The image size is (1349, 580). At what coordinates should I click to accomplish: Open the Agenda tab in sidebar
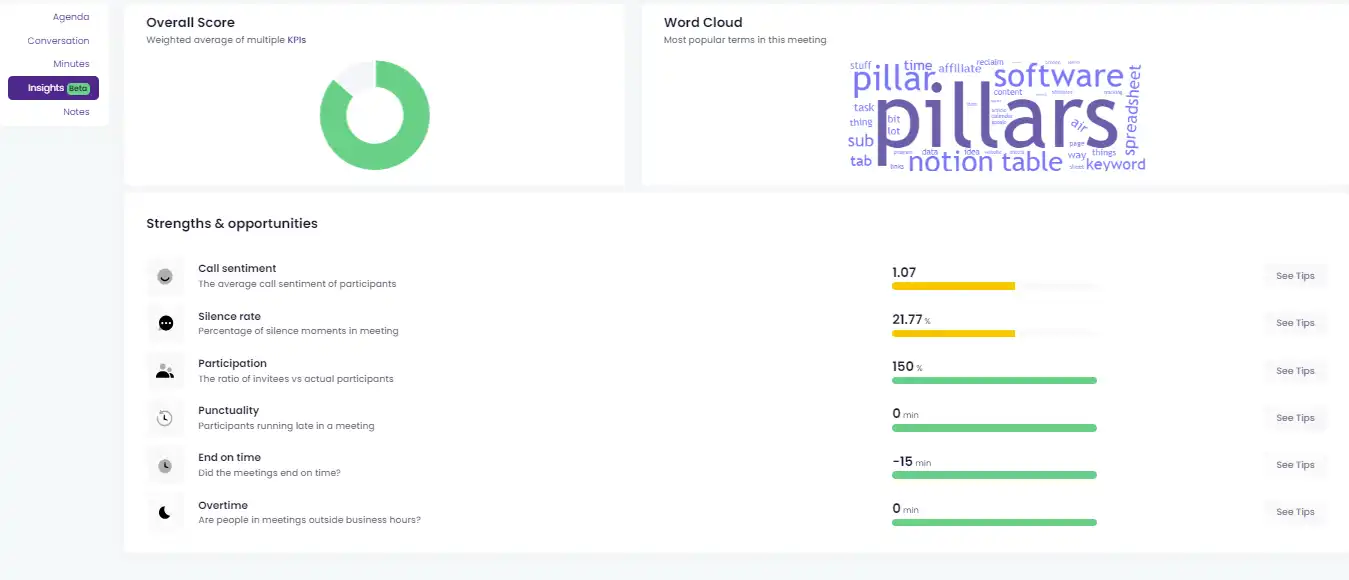click(71, 17)
